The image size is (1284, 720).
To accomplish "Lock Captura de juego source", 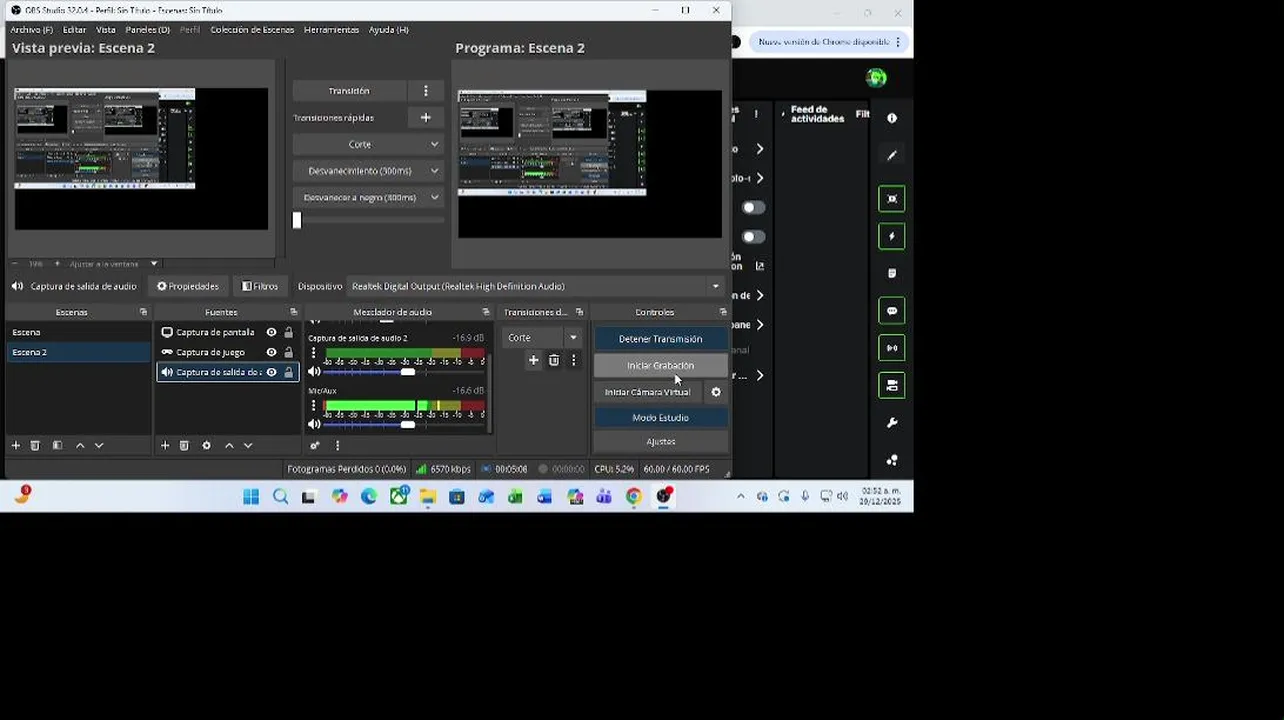I will (x=289, y=352).
